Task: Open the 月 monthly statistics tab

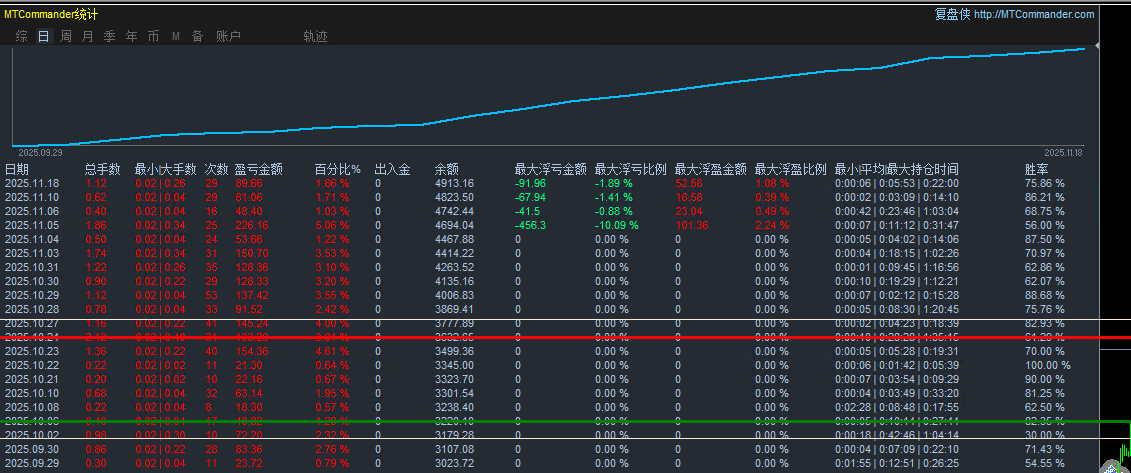Action: click(x=87, y=36)
